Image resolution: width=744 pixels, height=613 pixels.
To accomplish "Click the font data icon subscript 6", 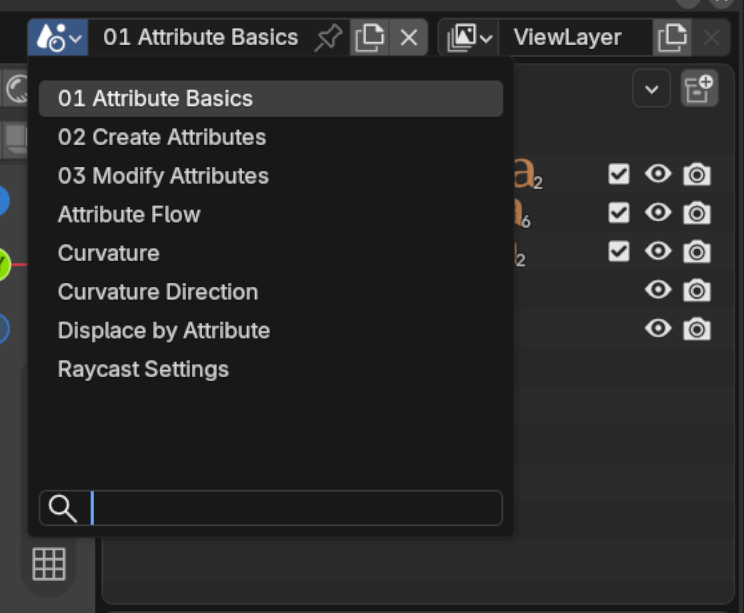I will pyautogui.click(x=522, y=213).
